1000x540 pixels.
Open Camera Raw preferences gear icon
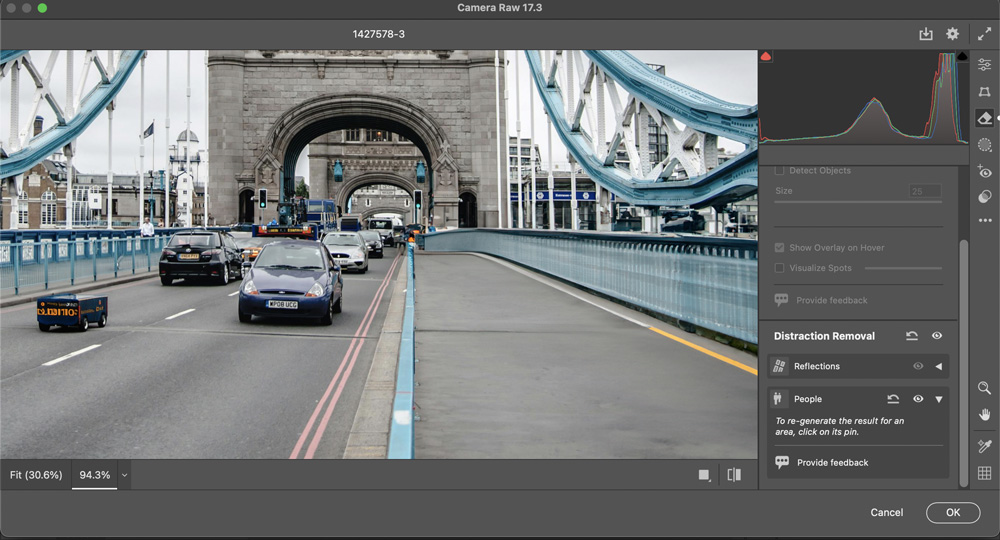(x=952, y=34)
